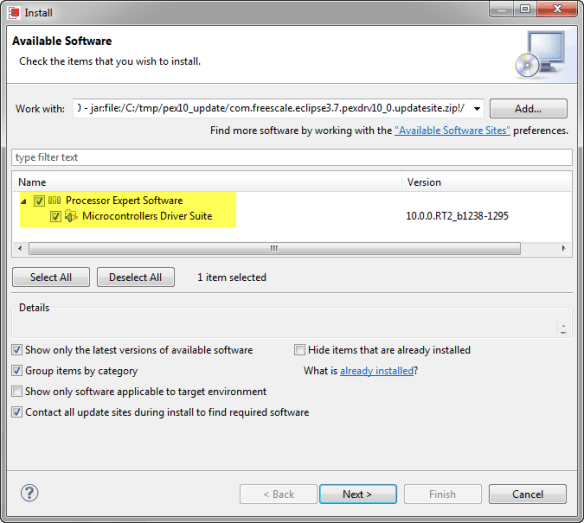584x523 pixels.
Task: Click the type filter text field
Action: coord(292,157)
